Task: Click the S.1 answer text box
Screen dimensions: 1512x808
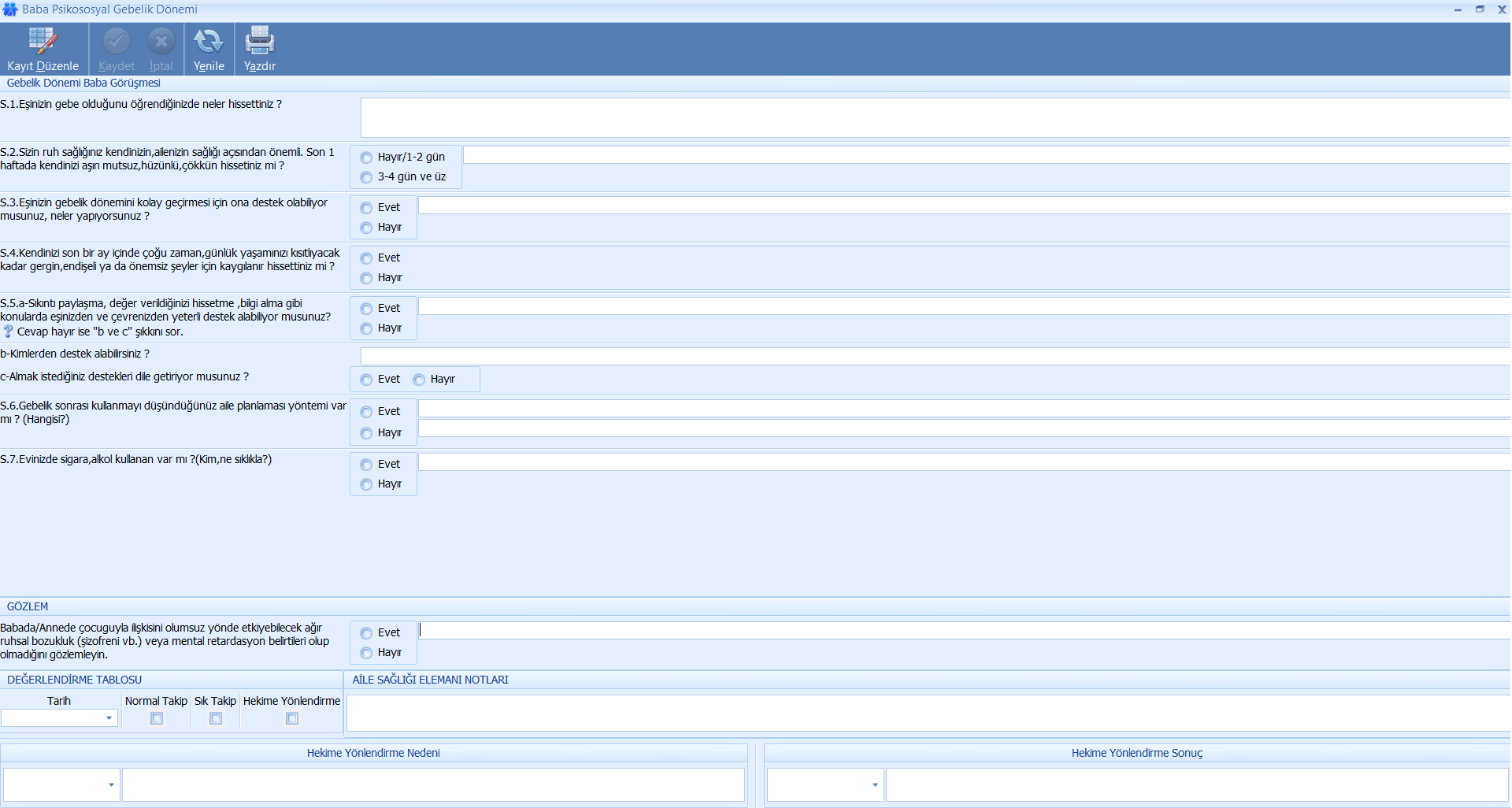Action: [934, 117]
